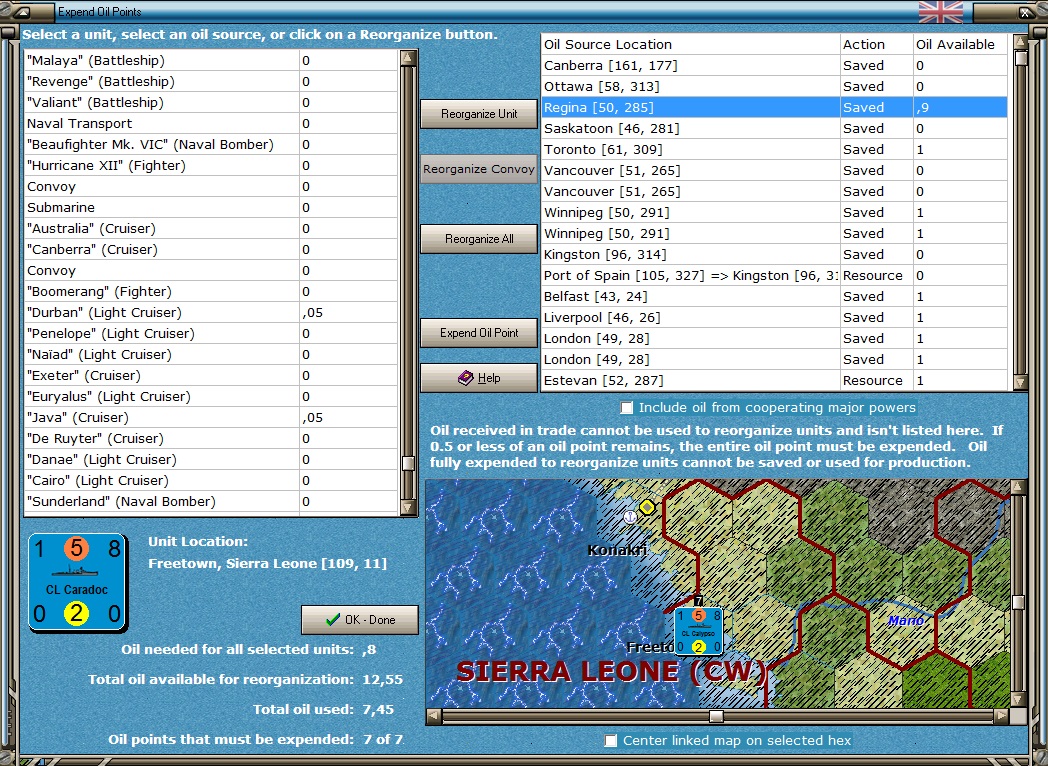Screen dimensions: 1048x766
Task: Click the British flag icon in title bar
Action: (x=940, y=12)
